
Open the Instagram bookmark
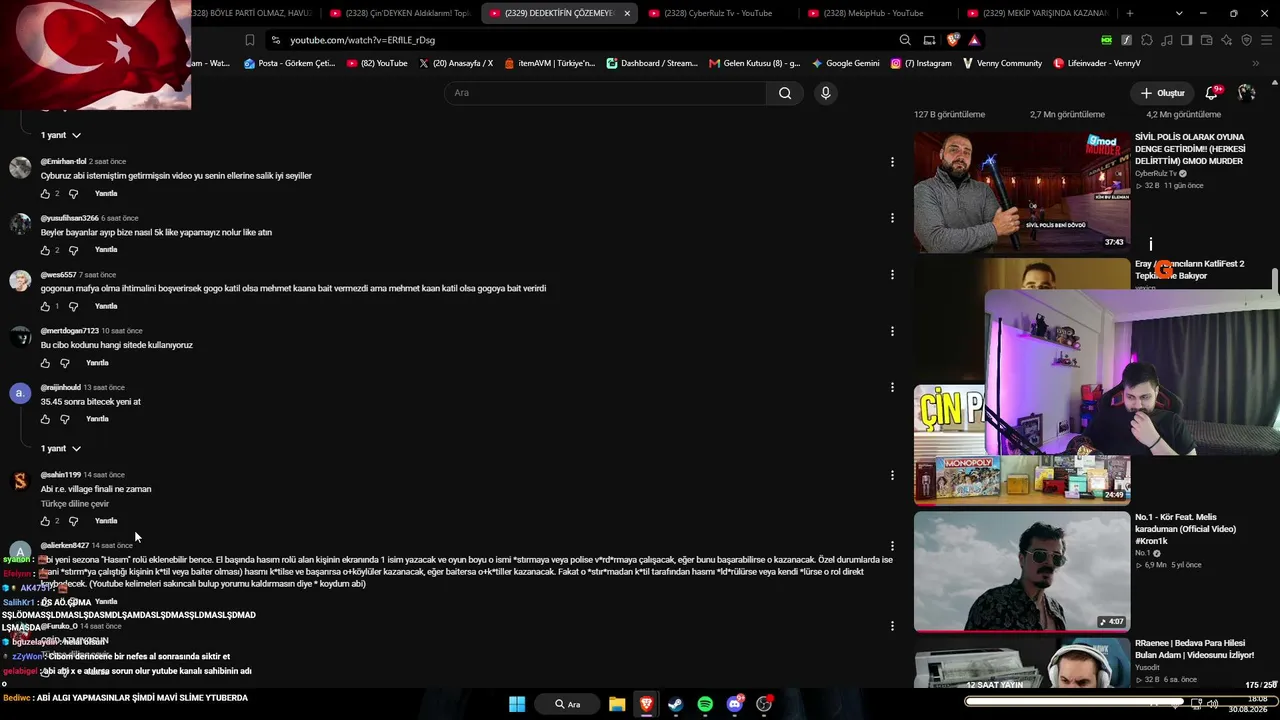(x=922, y=63)
